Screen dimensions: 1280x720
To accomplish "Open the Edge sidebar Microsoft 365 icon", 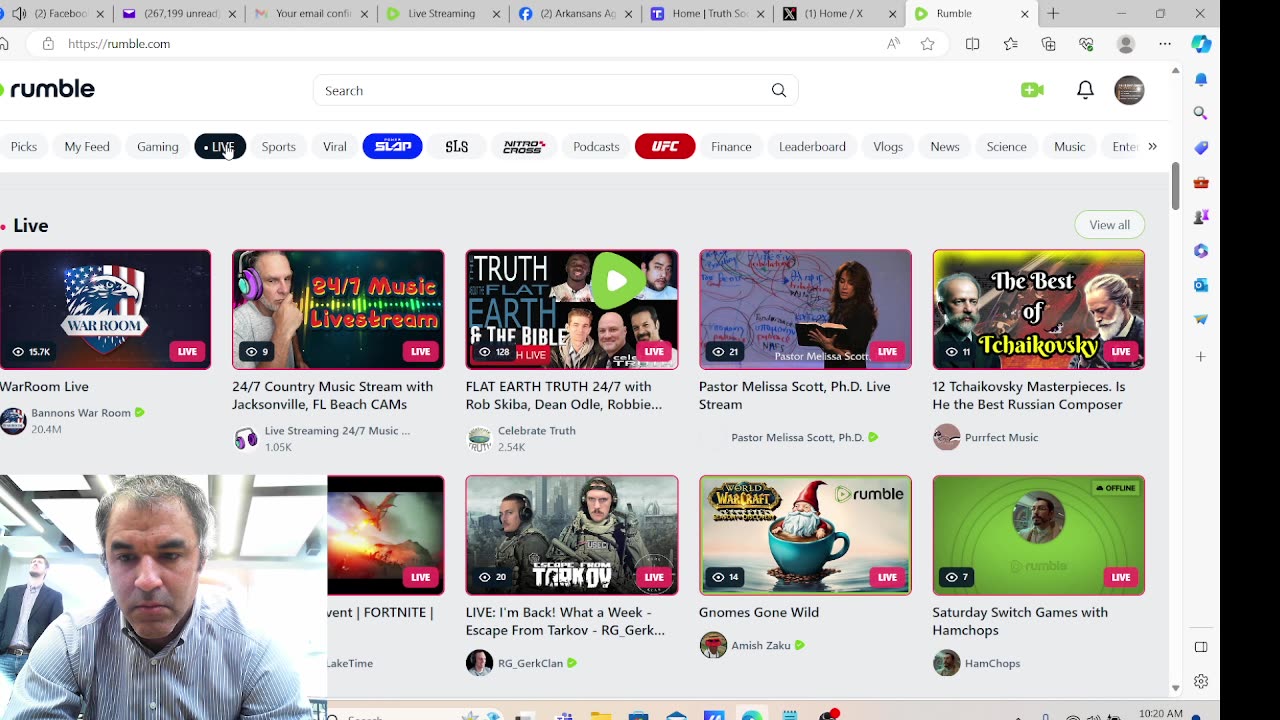I will 1201,251.
